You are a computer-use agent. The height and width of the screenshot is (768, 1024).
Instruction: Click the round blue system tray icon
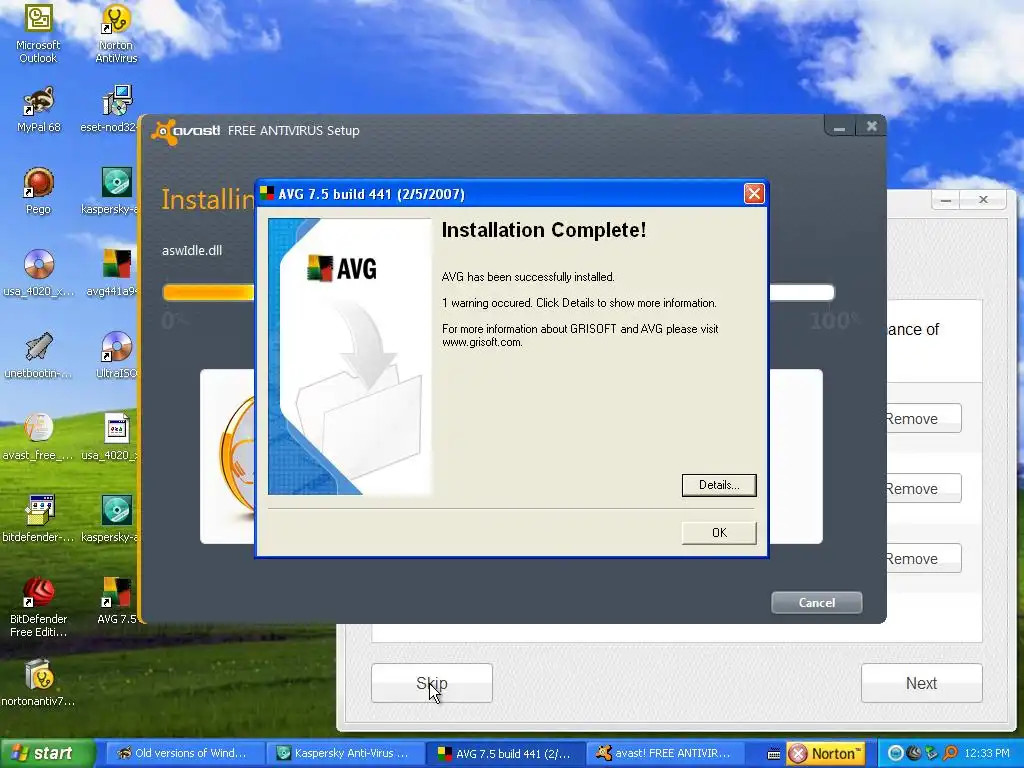[x=896, y=754]
